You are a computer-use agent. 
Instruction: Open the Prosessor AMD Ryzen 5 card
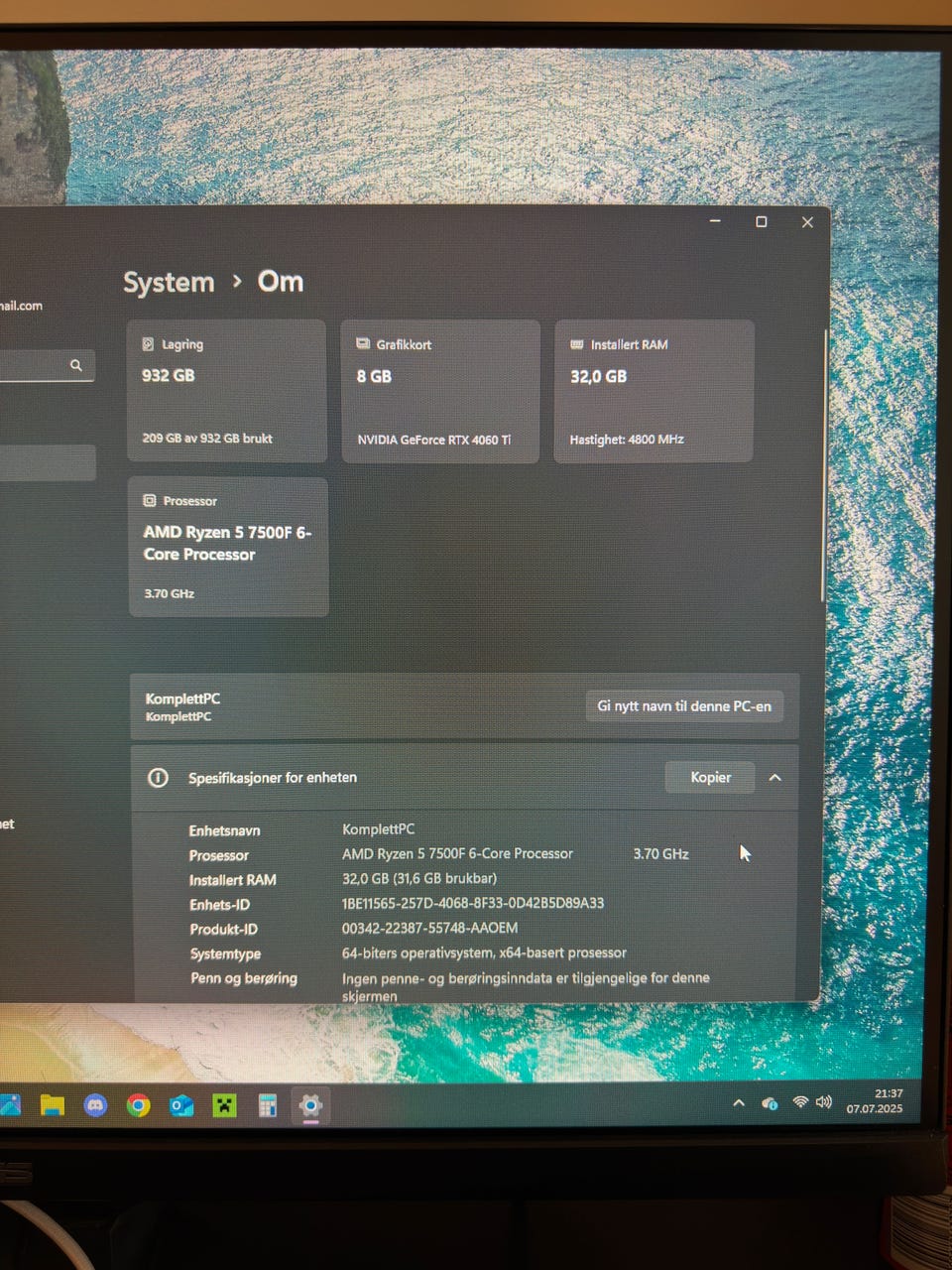[228, 547]
